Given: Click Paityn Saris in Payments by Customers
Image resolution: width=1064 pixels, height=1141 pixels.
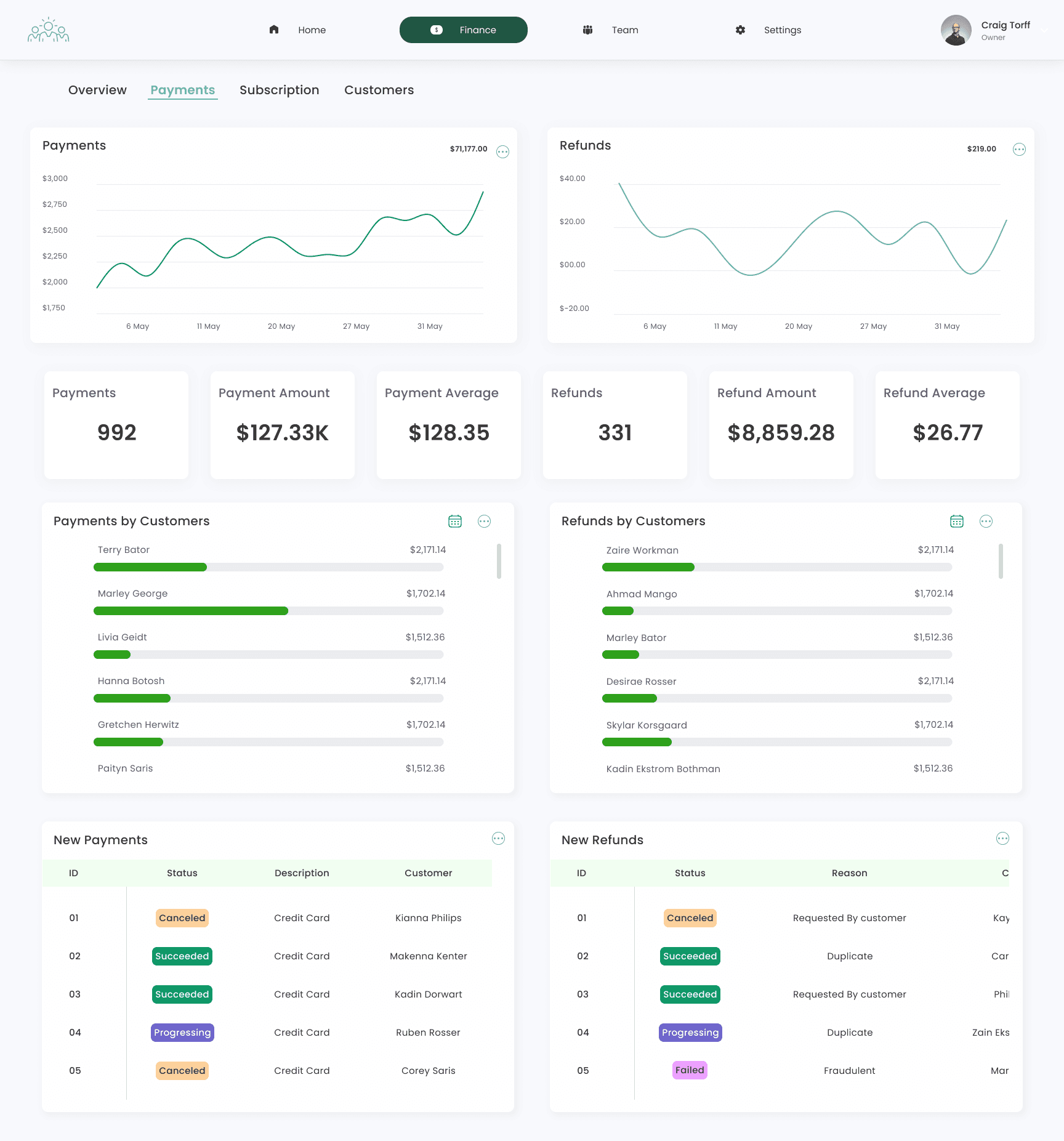Looking at the screenshot, I should 125,768.
